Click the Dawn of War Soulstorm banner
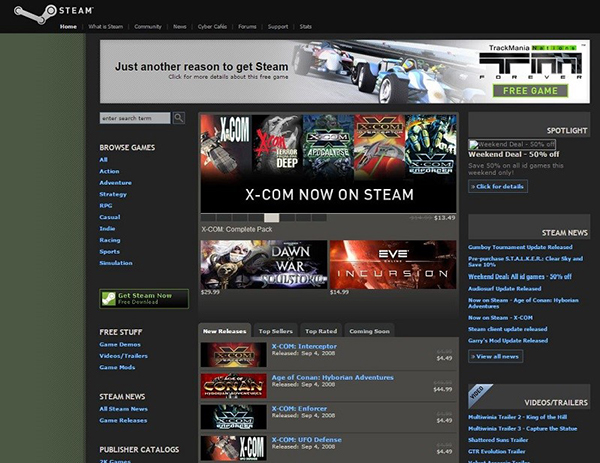This screenshot has height=463, width=600. click(262, 264)
